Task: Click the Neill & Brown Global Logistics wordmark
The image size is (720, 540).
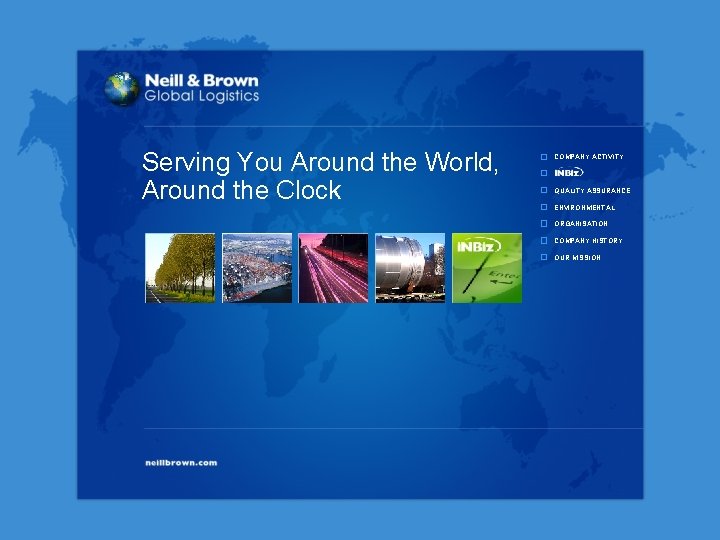Action: (x=202, y=88)
